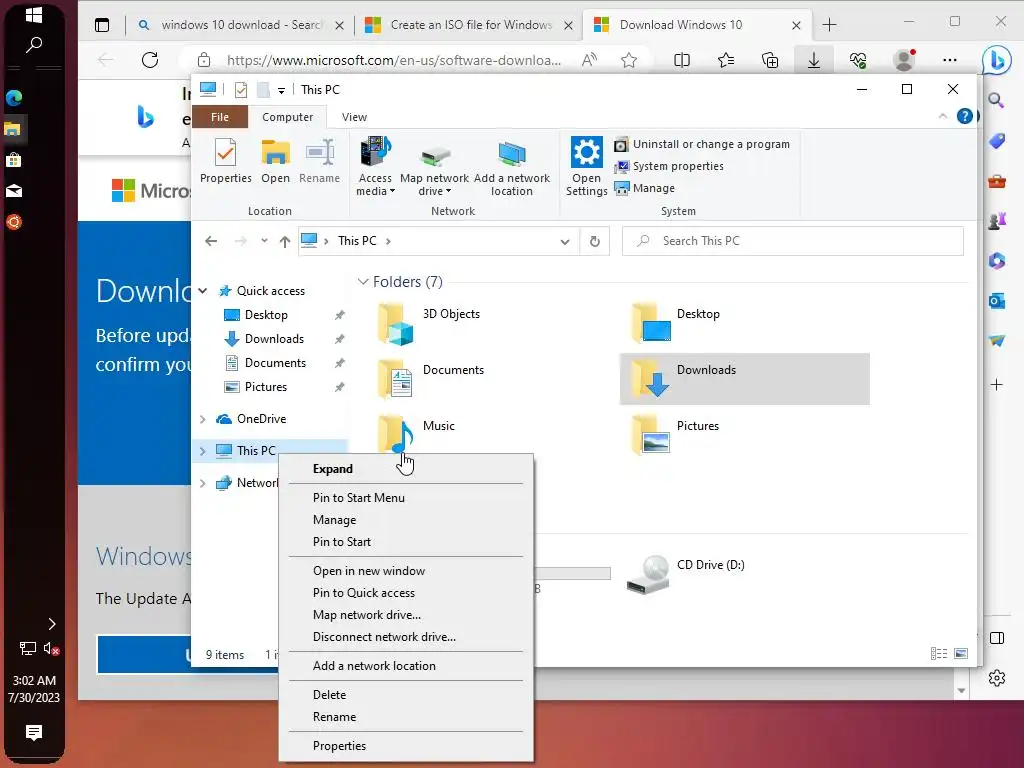Open Quick Access Toolbar customize dropdown
Image resolution: width=1024 pixels, height=768 pixels.
click(x=281, y=90)
